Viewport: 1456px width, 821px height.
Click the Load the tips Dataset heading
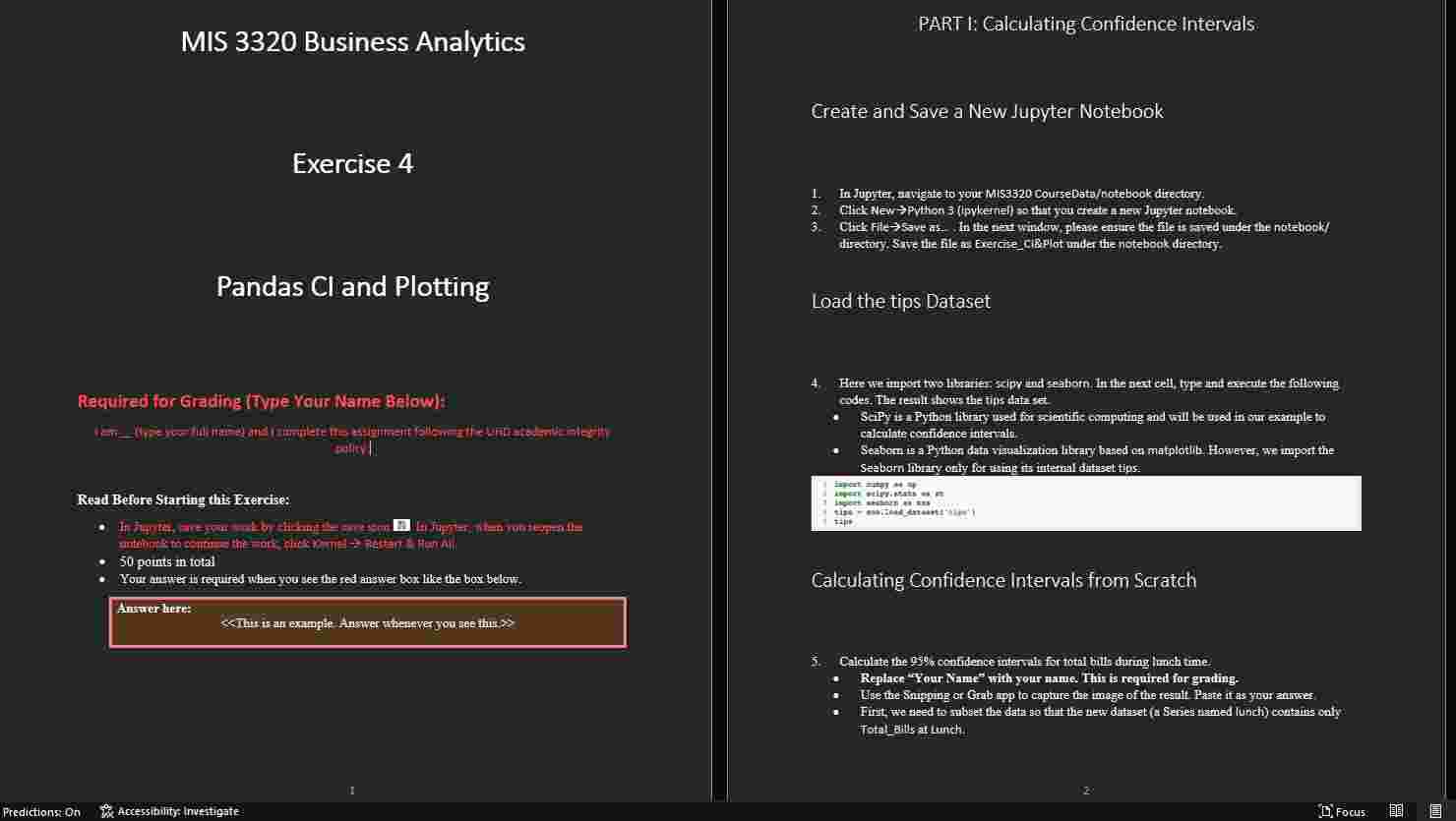(x=900, y=301)
